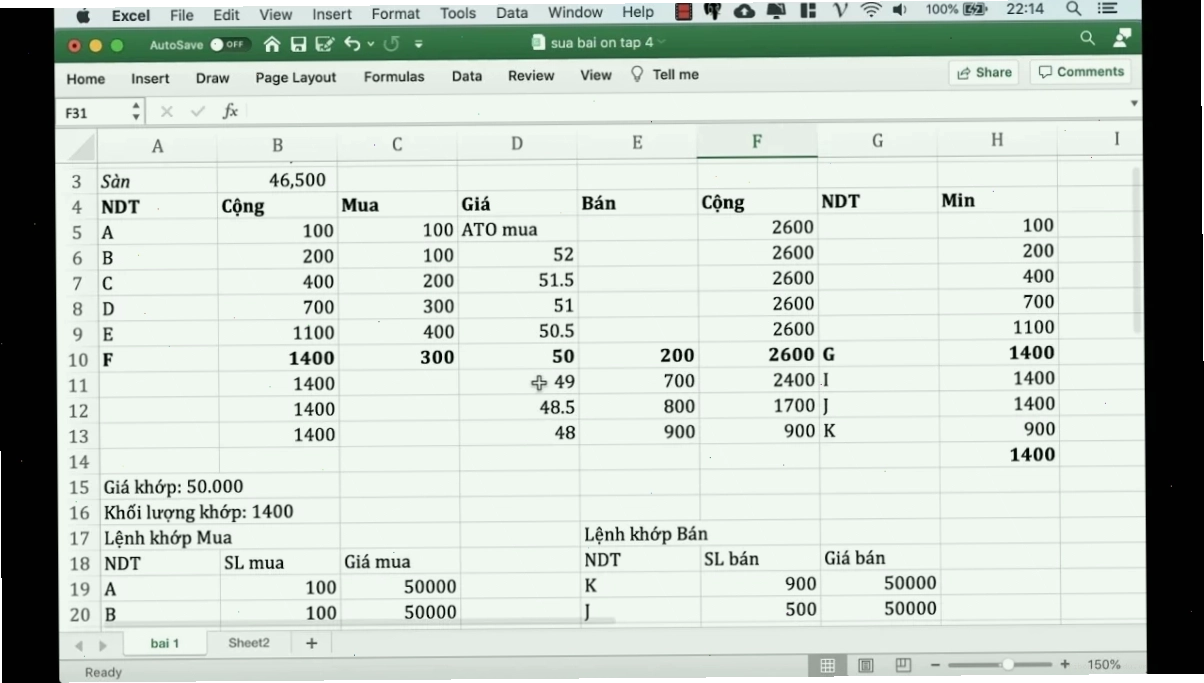
Task: Click the account profile icon
Action: pos(1122,39)
